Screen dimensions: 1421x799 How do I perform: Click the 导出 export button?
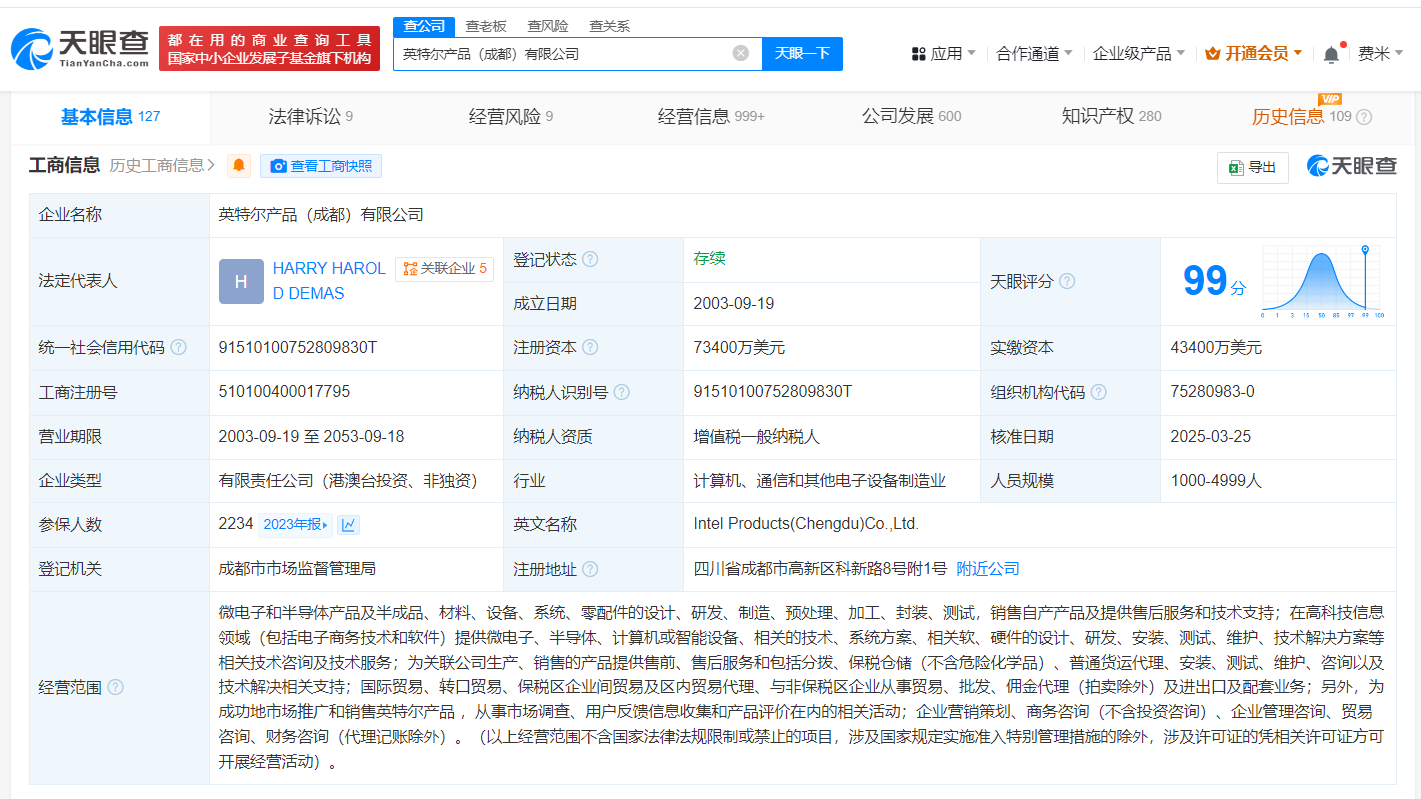pyautogui.click(x=1252, y=168)
